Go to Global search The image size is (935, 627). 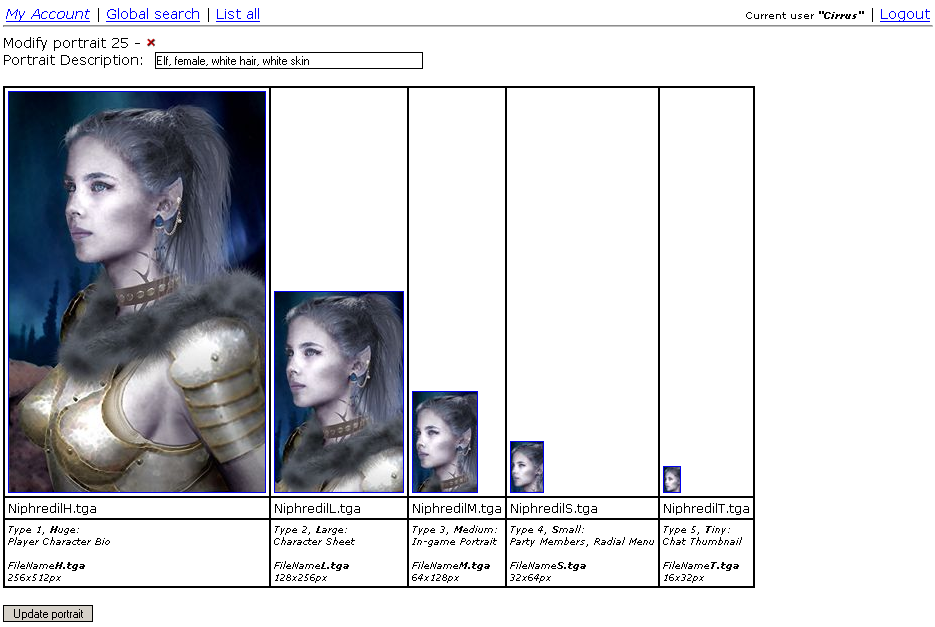point(153,14)
